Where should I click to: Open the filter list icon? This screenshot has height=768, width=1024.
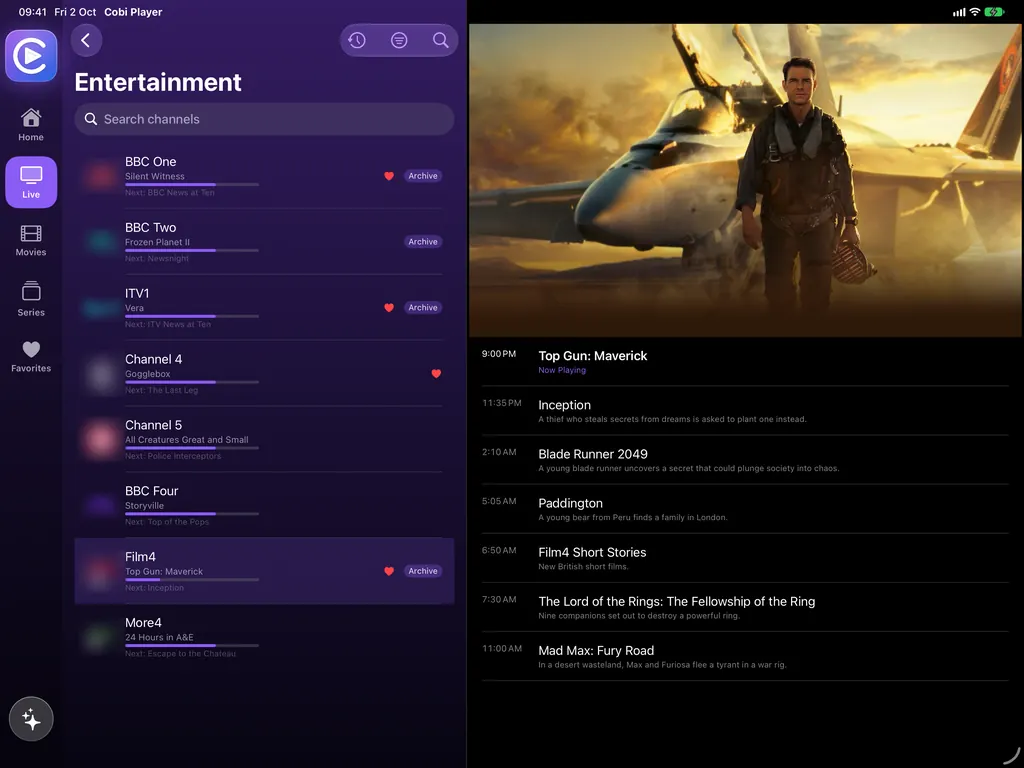(399, 40)
